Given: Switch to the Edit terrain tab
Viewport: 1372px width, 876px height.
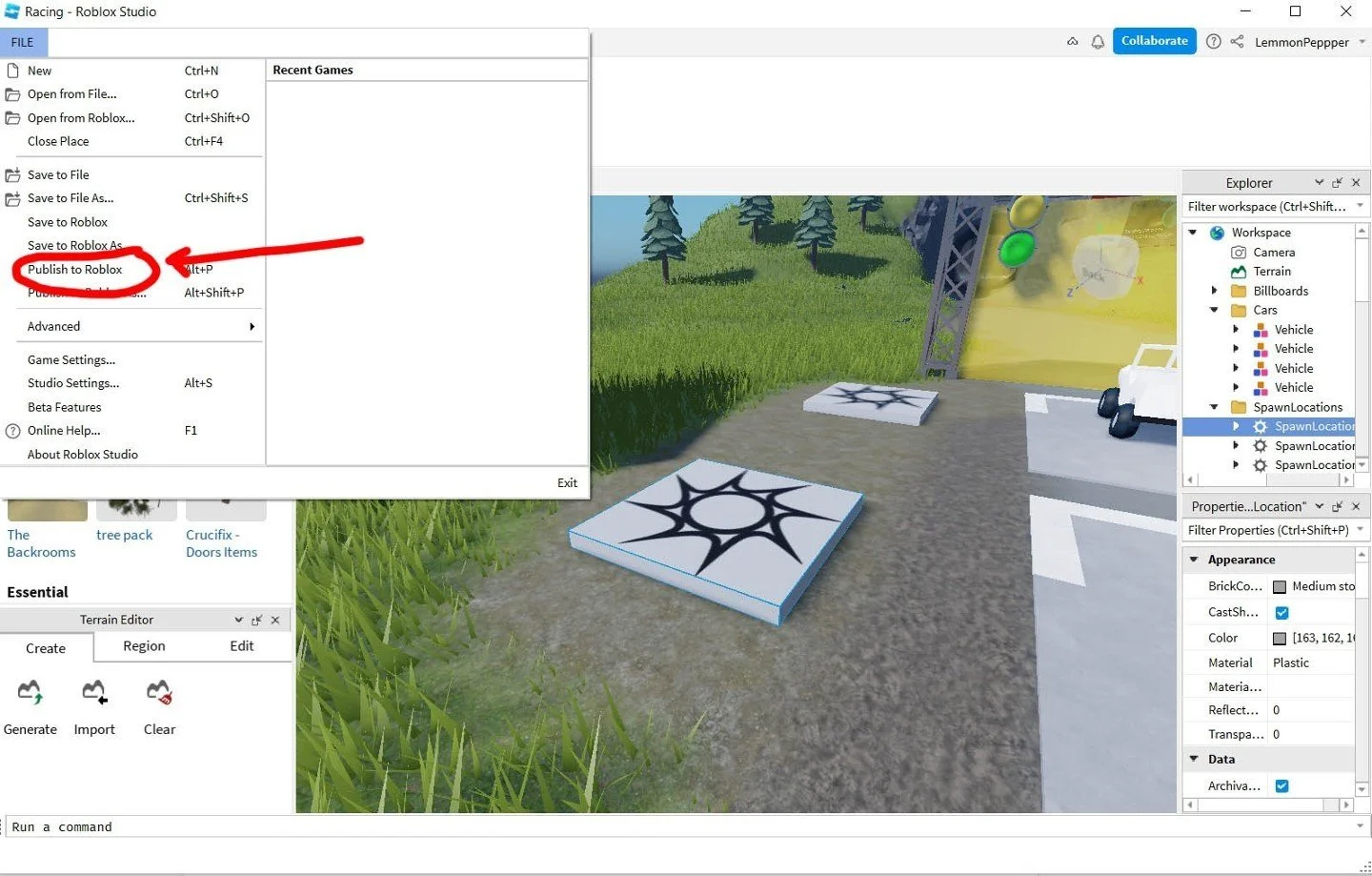Looking at the screenshot, I should pos(242,646).
